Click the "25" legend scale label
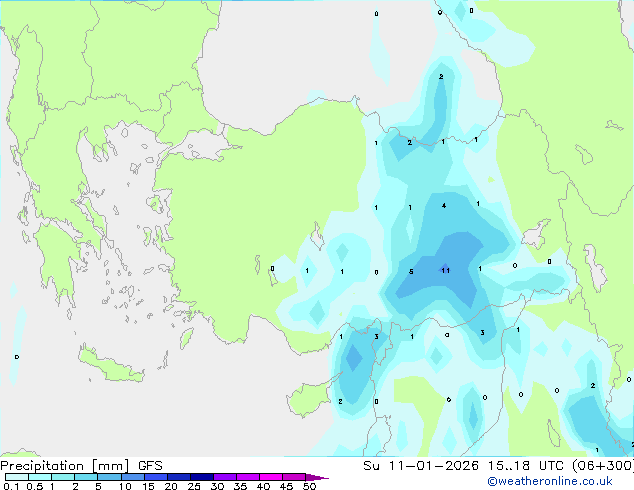634x490 pixels. click(194, 486)
